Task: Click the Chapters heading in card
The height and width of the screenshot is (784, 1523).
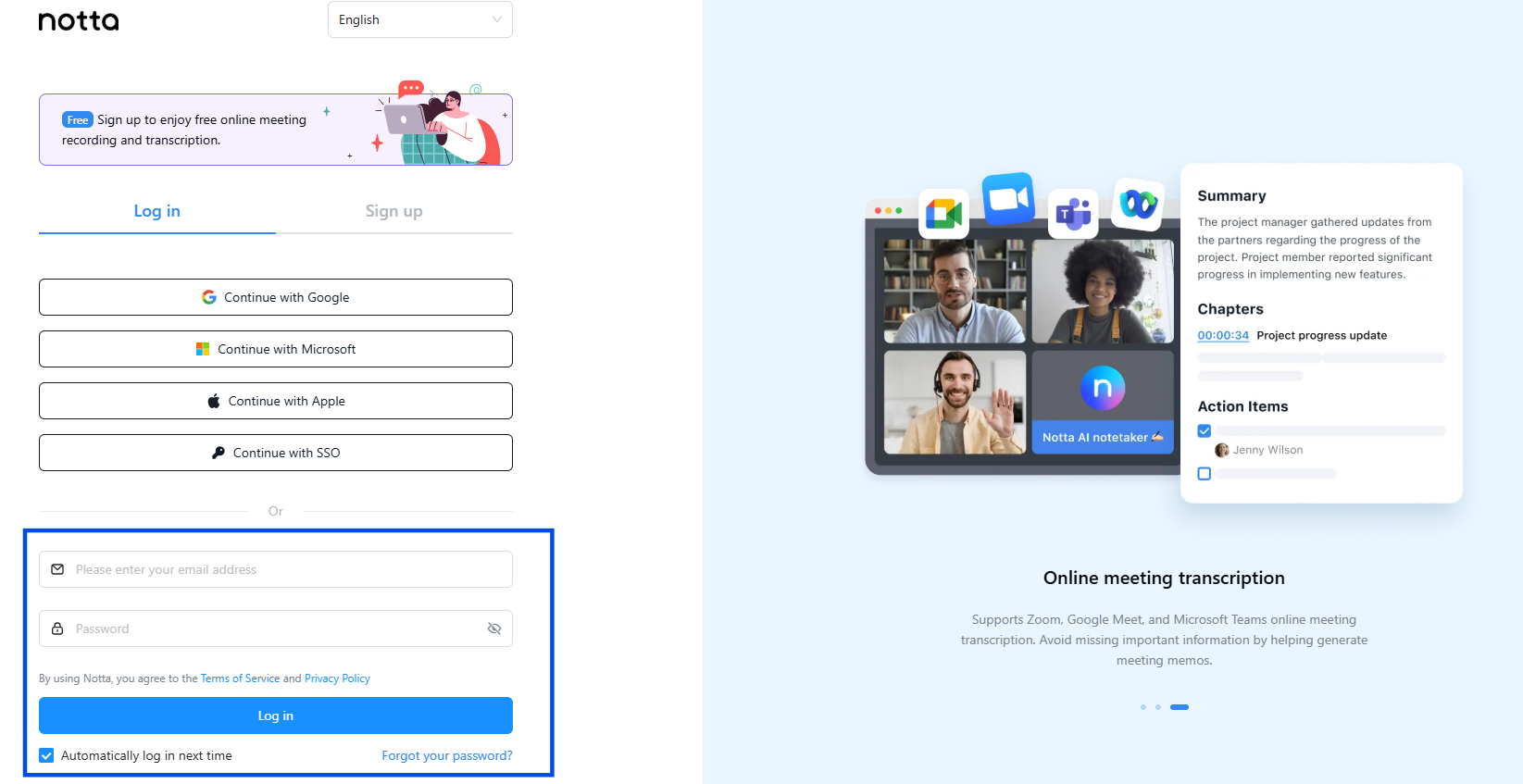Action: [x=1230, y=309]
